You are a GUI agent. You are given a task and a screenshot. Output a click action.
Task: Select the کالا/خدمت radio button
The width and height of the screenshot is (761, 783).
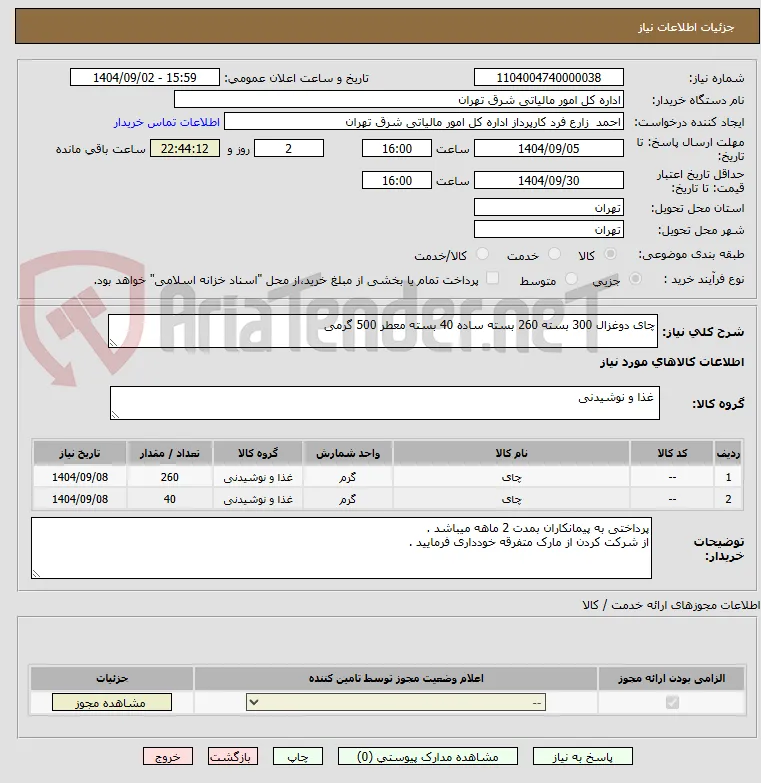tap(482, 254)
